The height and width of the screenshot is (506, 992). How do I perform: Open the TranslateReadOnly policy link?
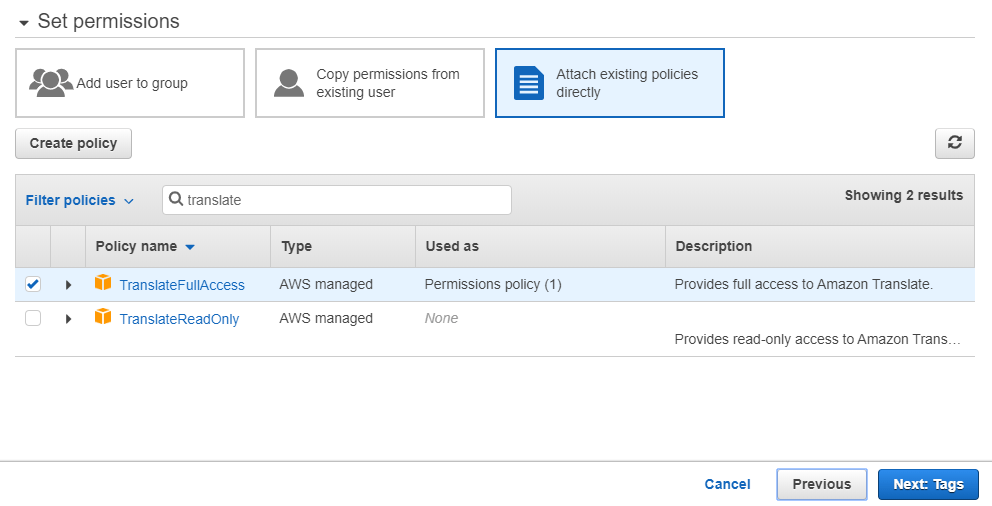179,319
